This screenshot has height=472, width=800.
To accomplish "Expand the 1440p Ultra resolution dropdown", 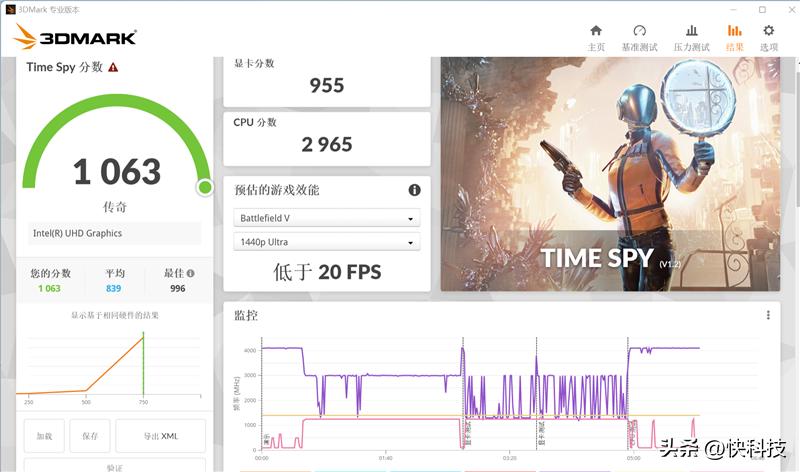I will (x=327, y=242).
